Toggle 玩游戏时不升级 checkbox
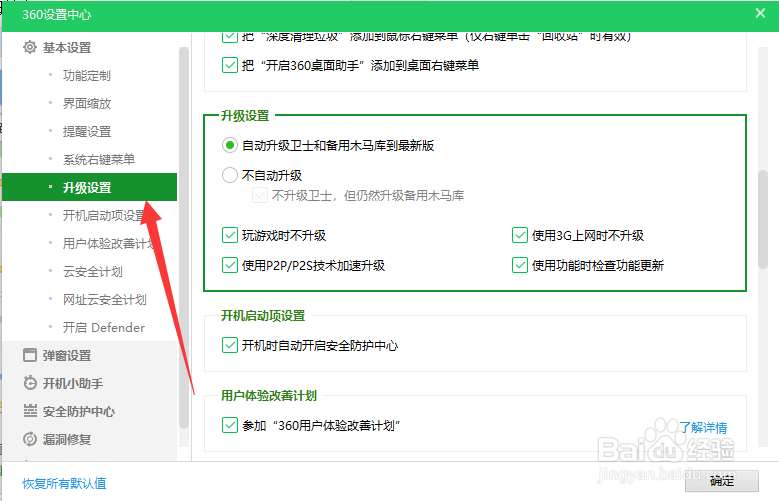This screenshot has width=779, height=501. coord(230,235)
